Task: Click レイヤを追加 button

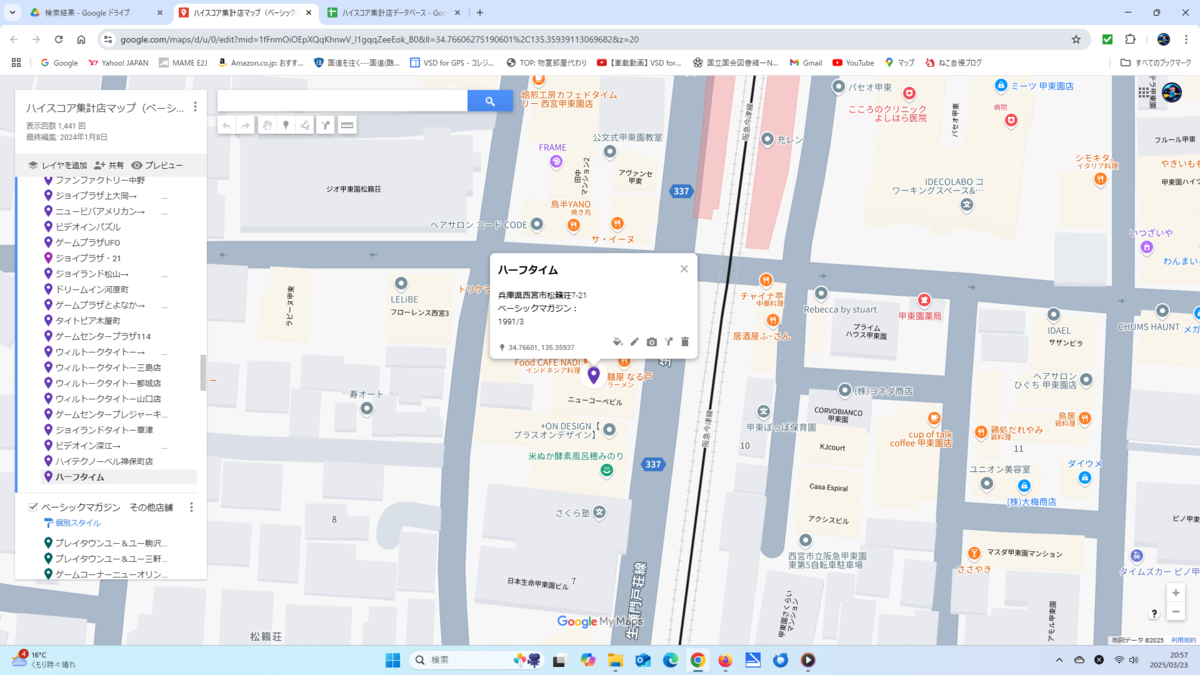Action: click(57, 165)
